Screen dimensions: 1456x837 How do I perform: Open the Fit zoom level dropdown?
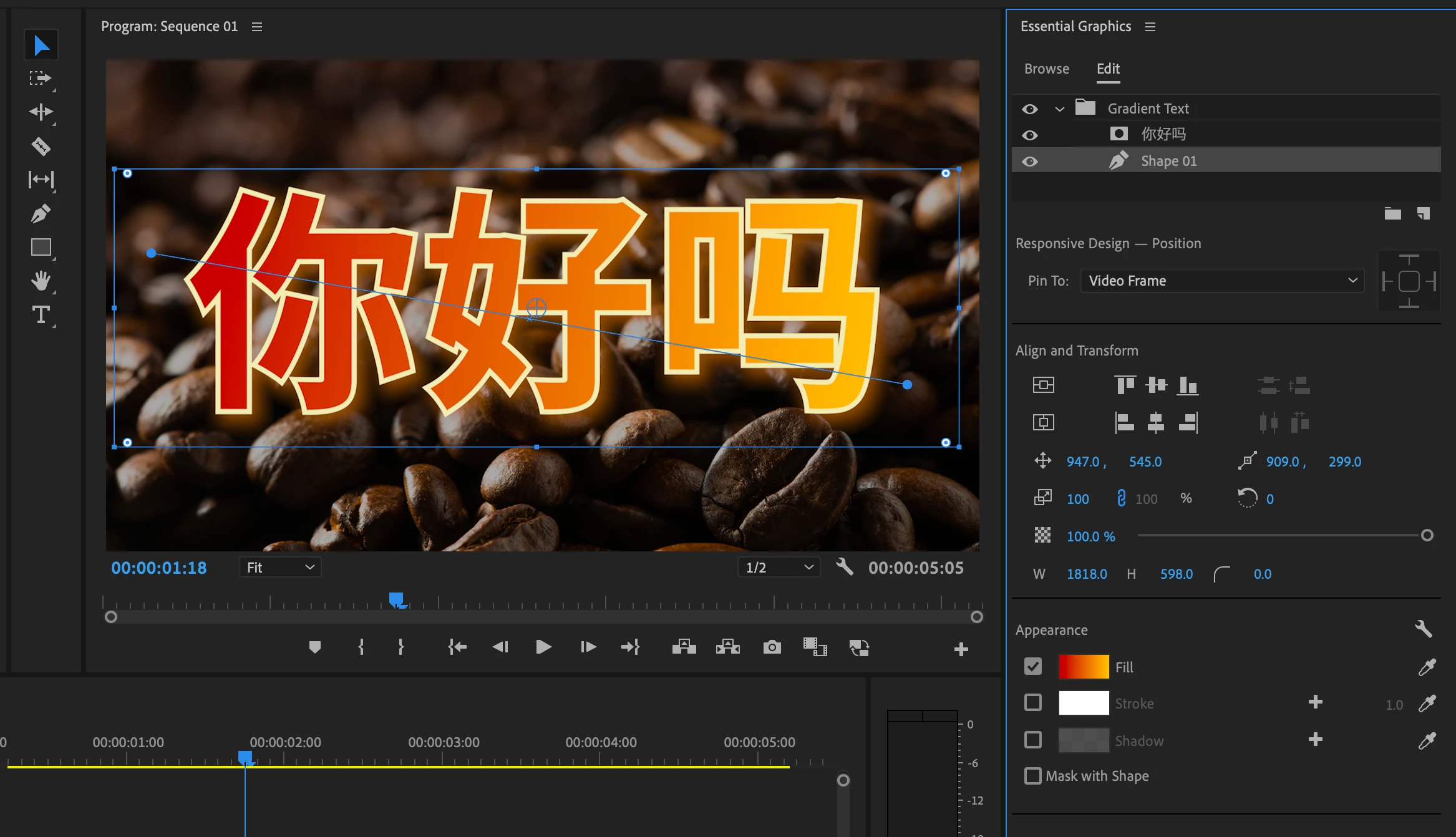click(x=280, y=568)
